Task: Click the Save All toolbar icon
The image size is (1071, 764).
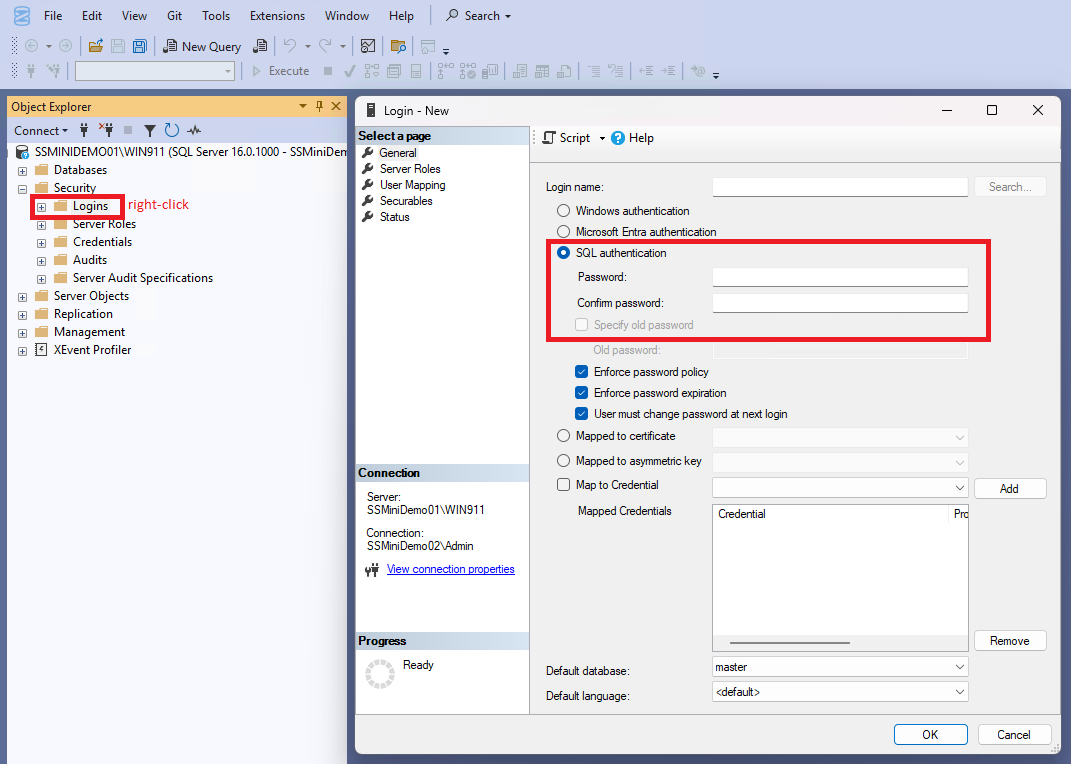Action: click(x=139, y=46)
